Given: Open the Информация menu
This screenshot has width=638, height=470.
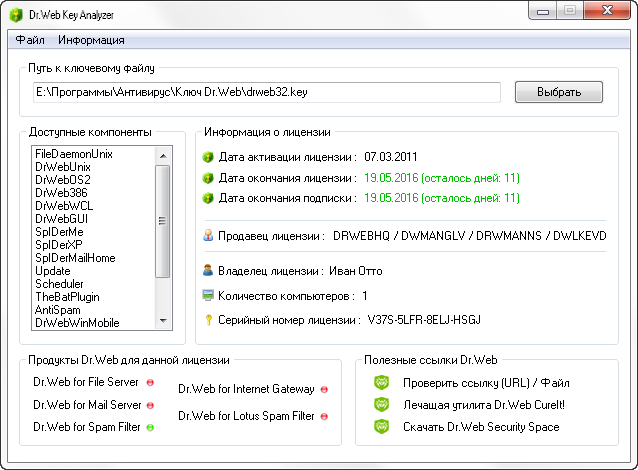Looking at the screenshot, I should point(92,40).
